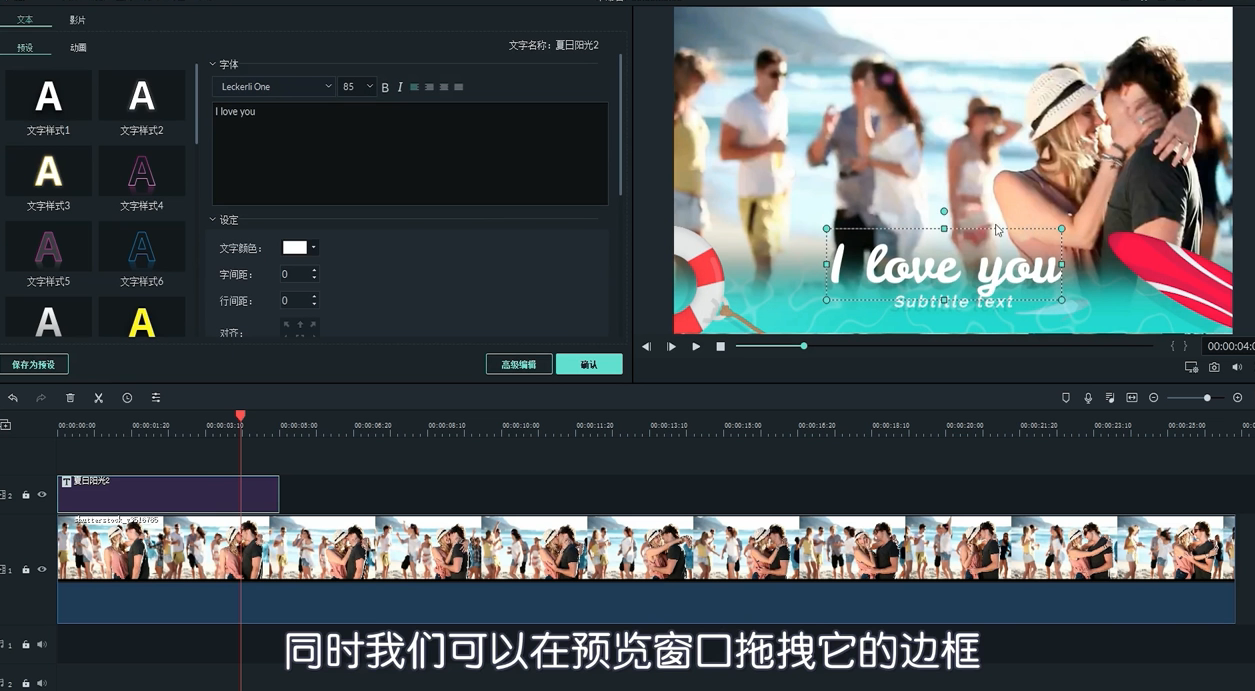The image size is (1255, 691).
Task: Toggle lock on video track 1
Action: pos(26,569)
